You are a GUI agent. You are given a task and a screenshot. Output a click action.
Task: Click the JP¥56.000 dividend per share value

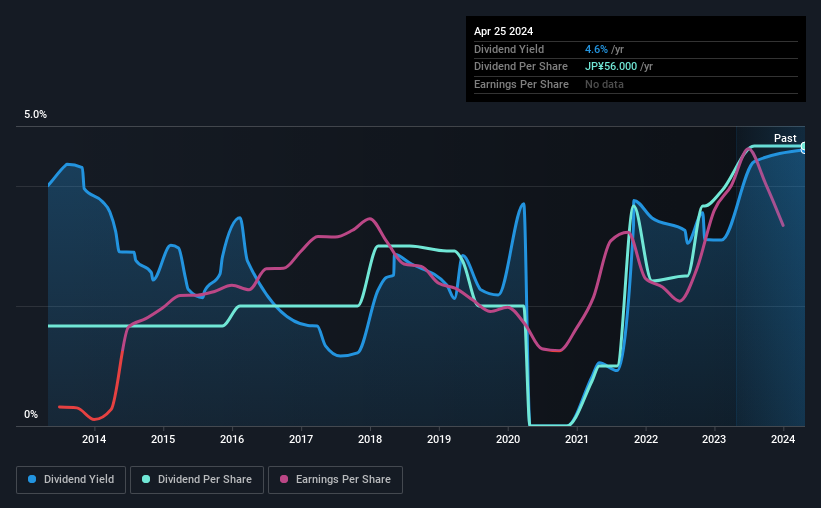click(x=611, y=67)
